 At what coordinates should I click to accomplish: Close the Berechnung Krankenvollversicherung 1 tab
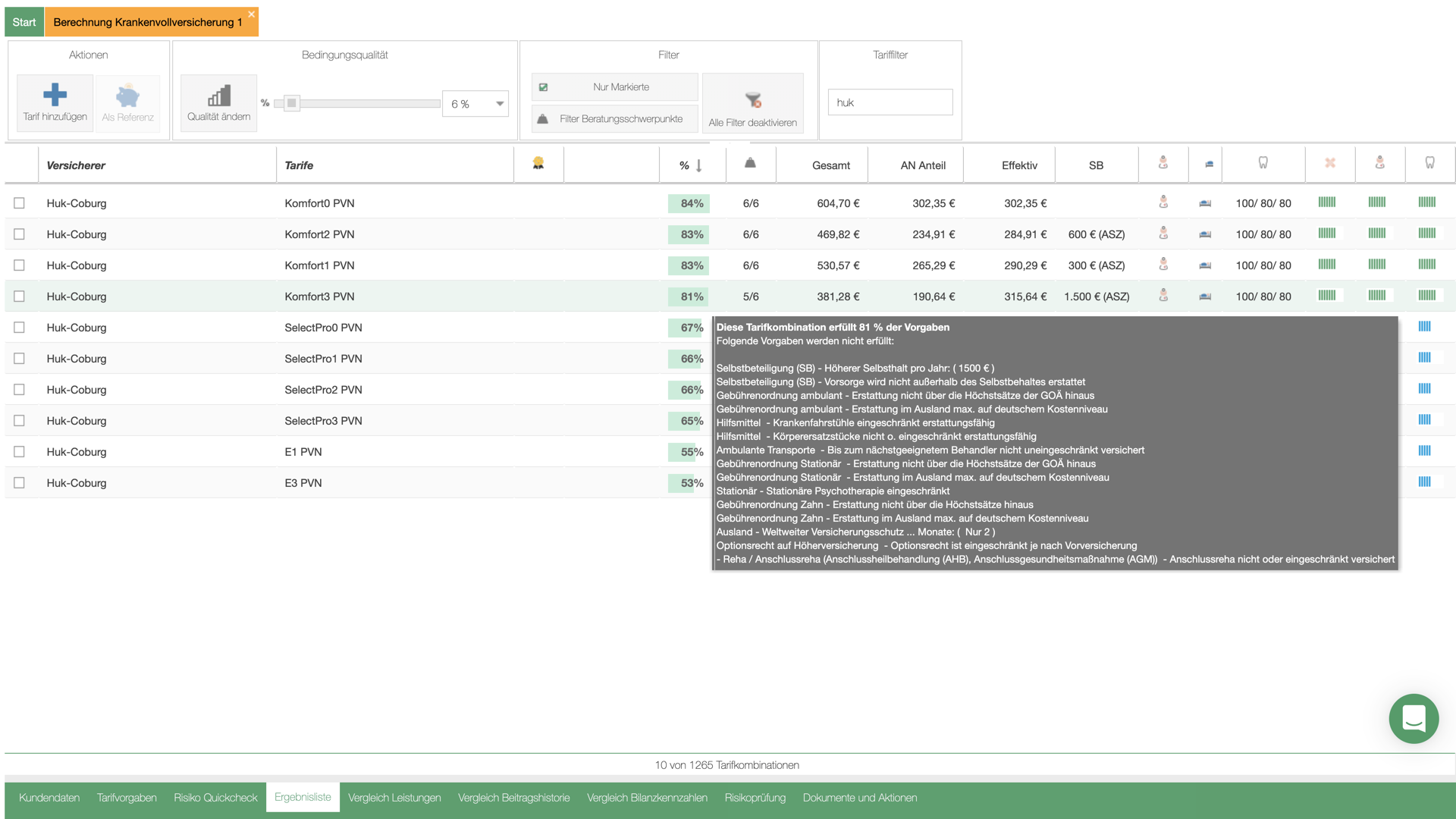click(251, 14)
